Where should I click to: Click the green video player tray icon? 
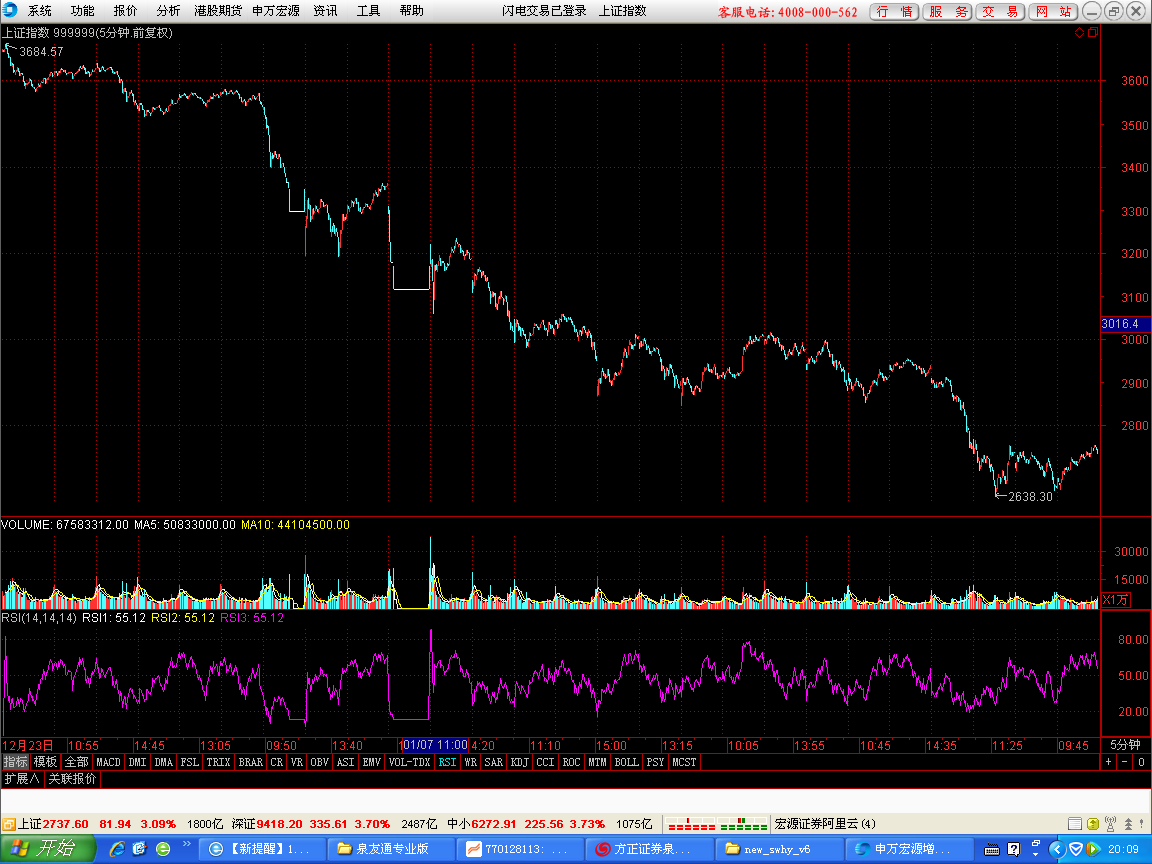pos(1092,849)
